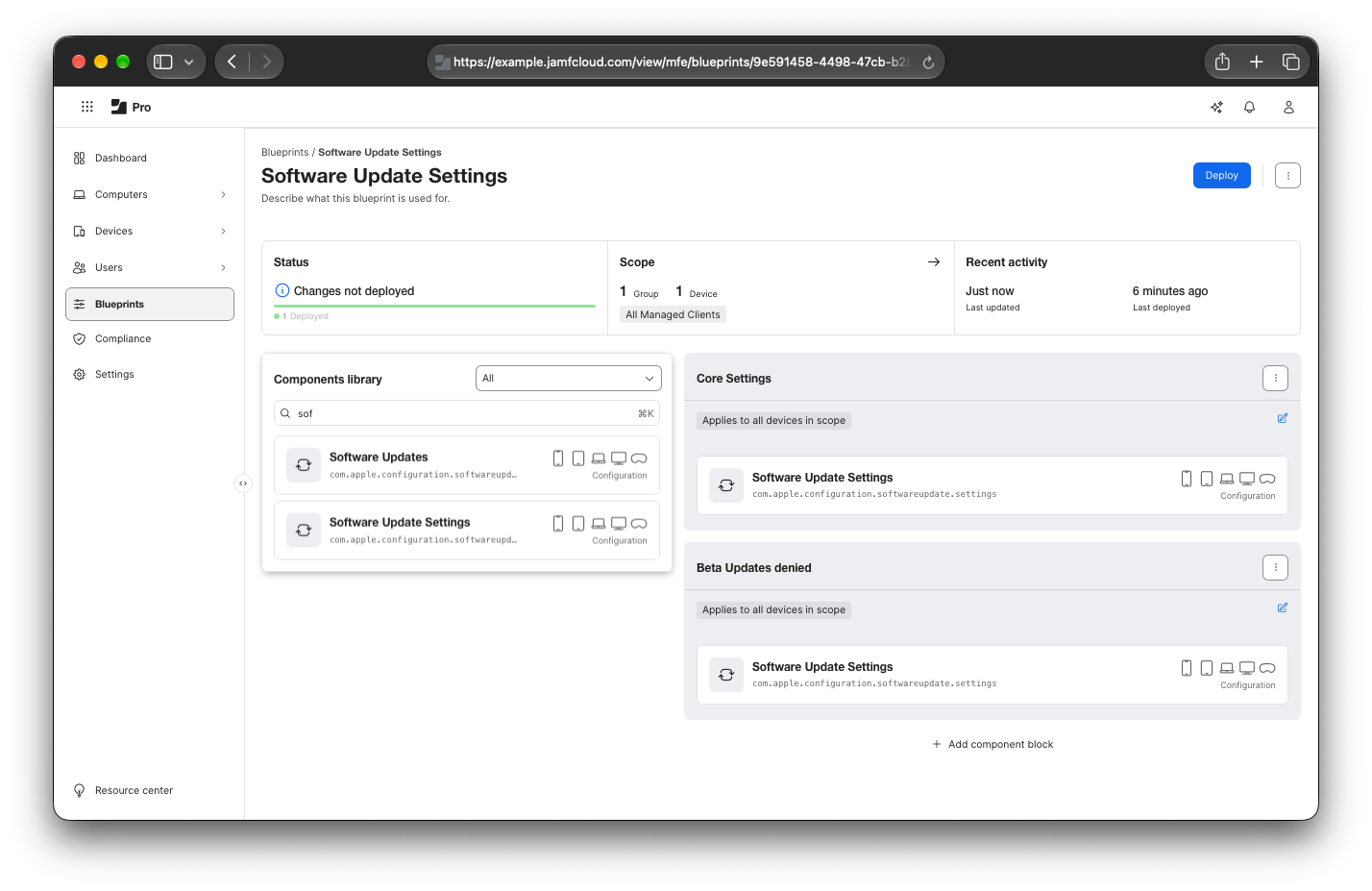Expand Computers submenu chevron
The height and width of the screenshot is (891, 1372).
click(223, 194)
